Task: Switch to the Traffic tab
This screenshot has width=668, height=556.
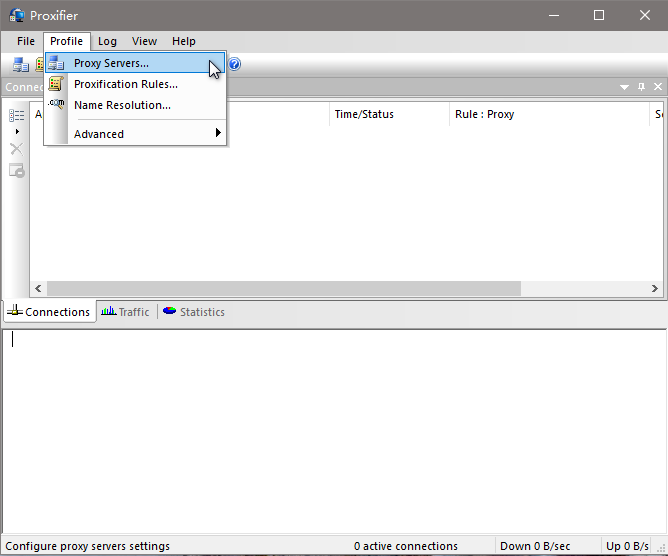Action: click(126, 312)
